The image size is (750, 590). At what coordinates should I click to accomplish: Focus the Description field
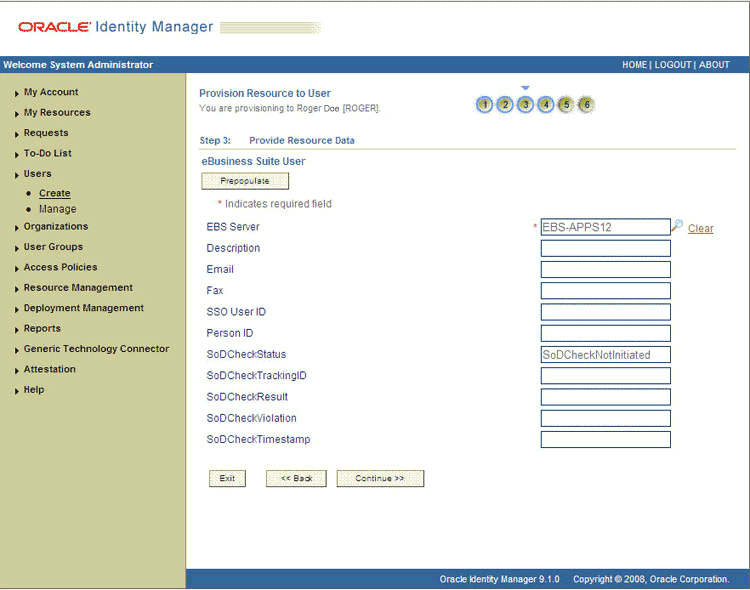pos(606,248)
